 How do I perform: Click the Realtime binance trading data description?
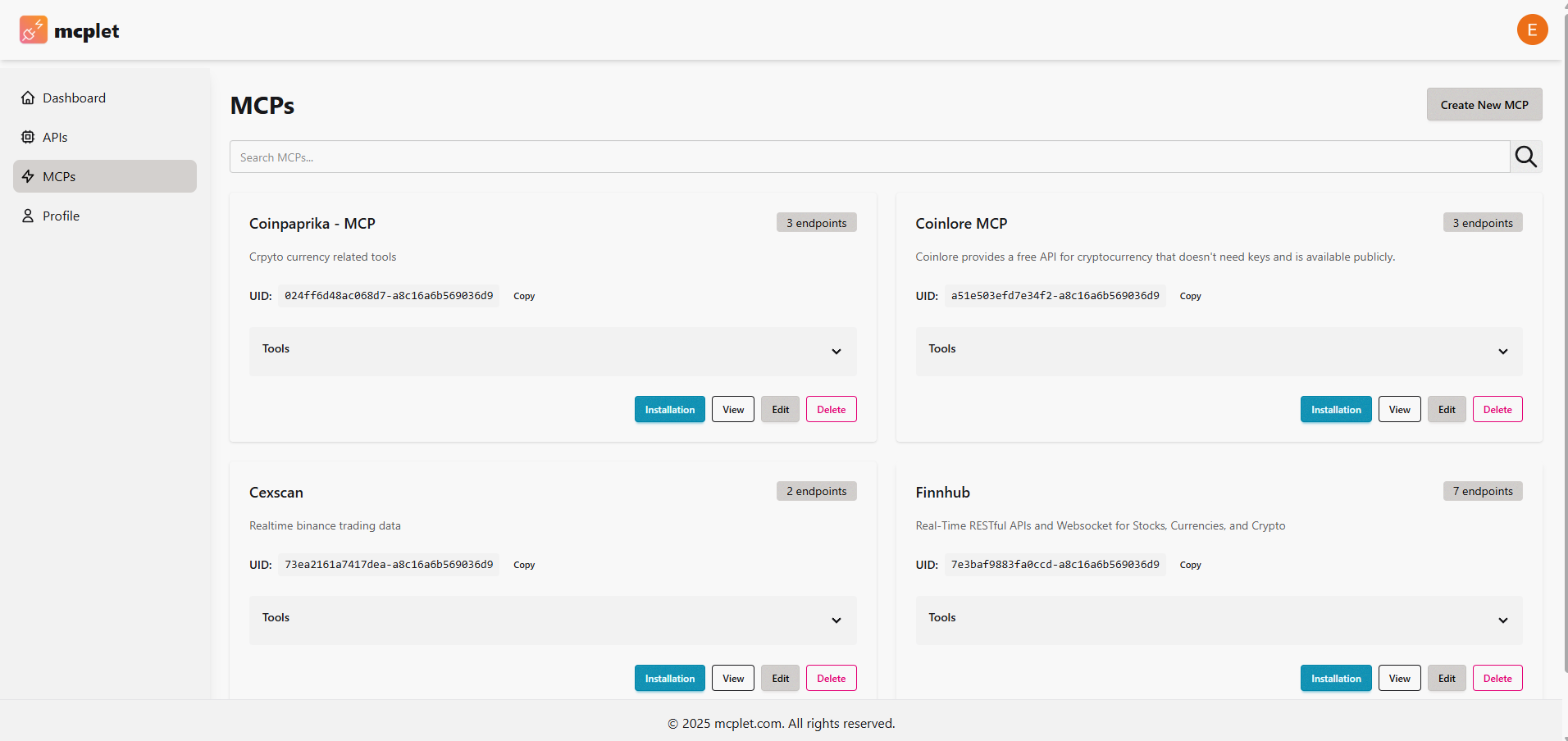coord(325,525)
